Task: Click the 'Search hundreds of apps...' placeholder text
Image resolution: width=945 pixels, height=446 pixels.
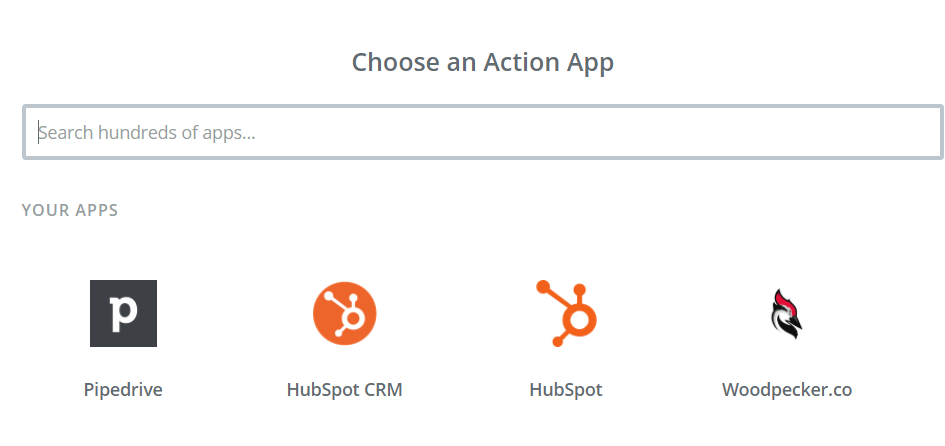Action: click(147, 132)
